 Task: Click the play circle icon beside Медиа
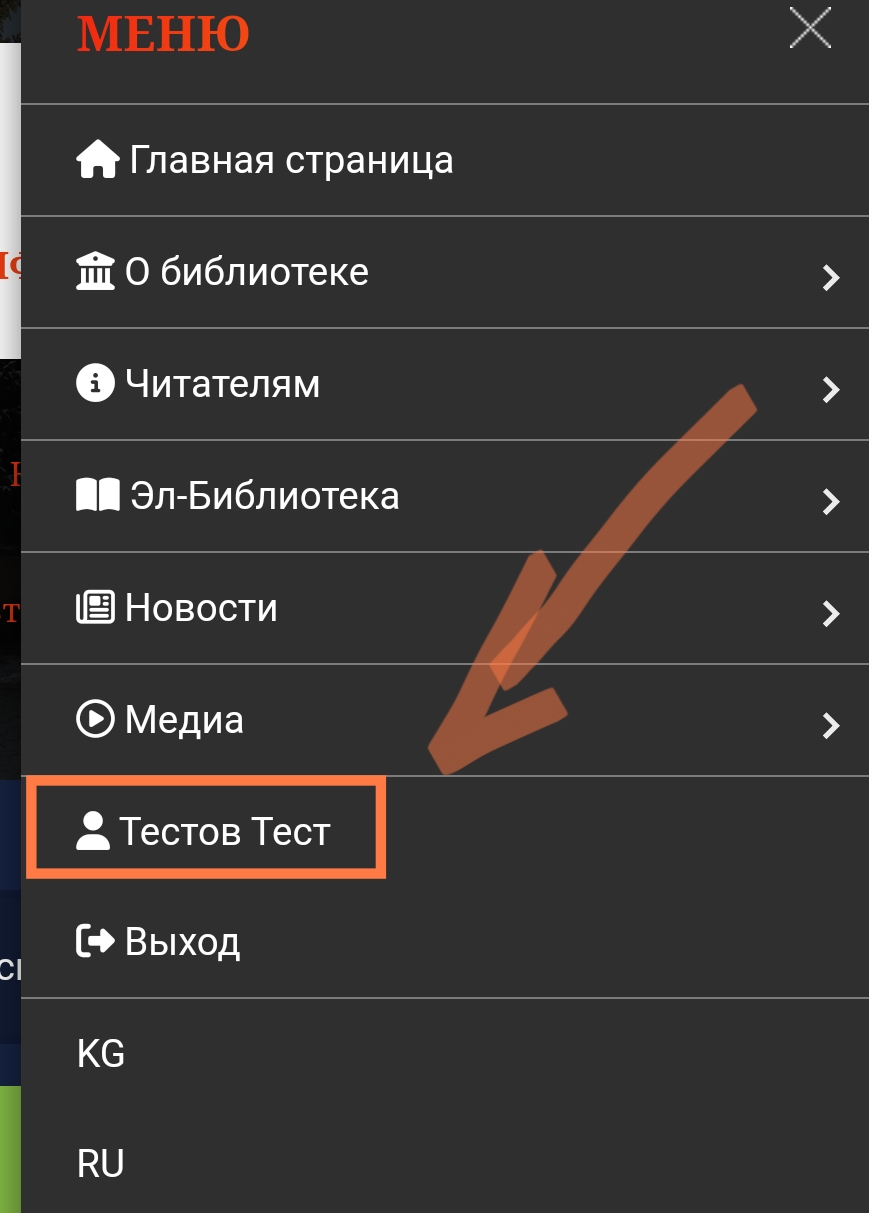coord(96,720)
